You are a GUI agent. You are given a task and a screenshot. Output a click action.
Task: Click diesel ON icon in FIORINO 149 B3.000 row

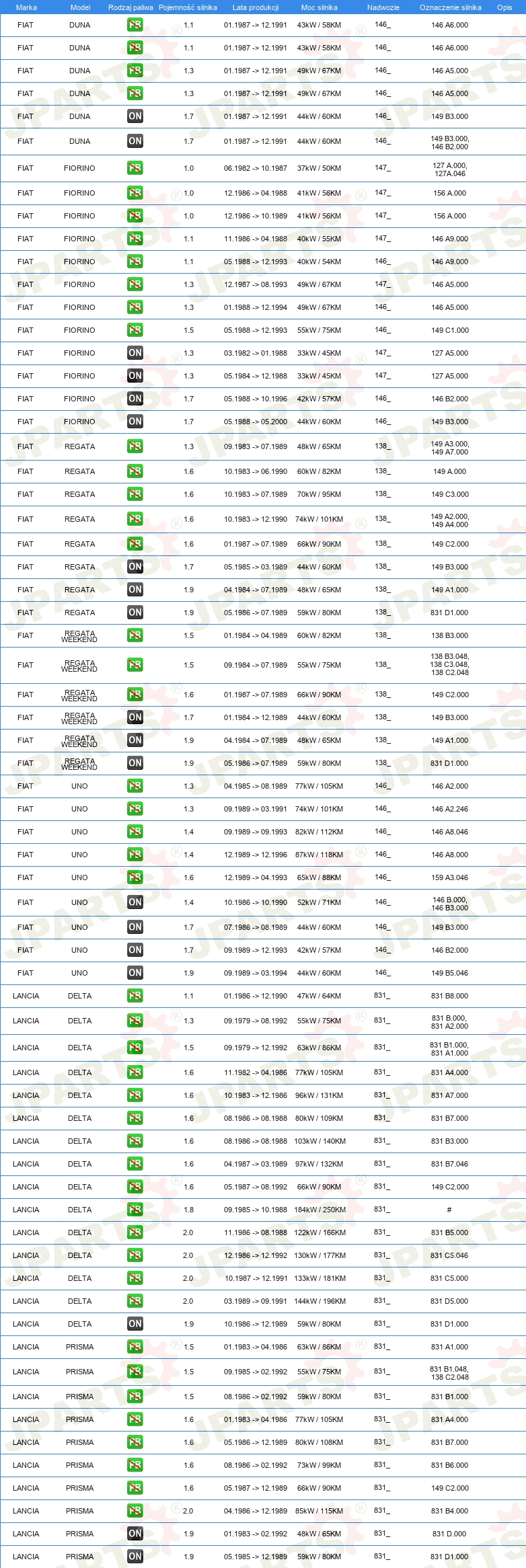pos(135,422)
